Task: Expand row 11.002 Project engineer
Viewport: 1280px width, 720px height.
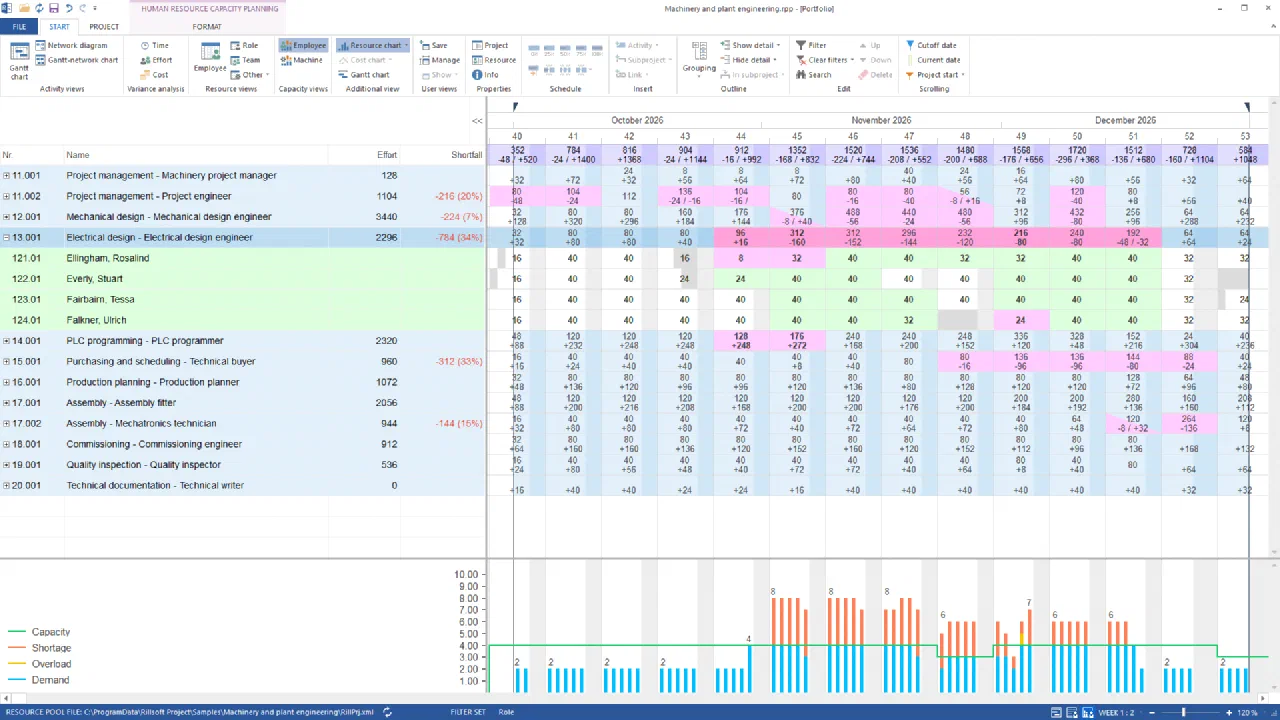Action: pos(6,197)
